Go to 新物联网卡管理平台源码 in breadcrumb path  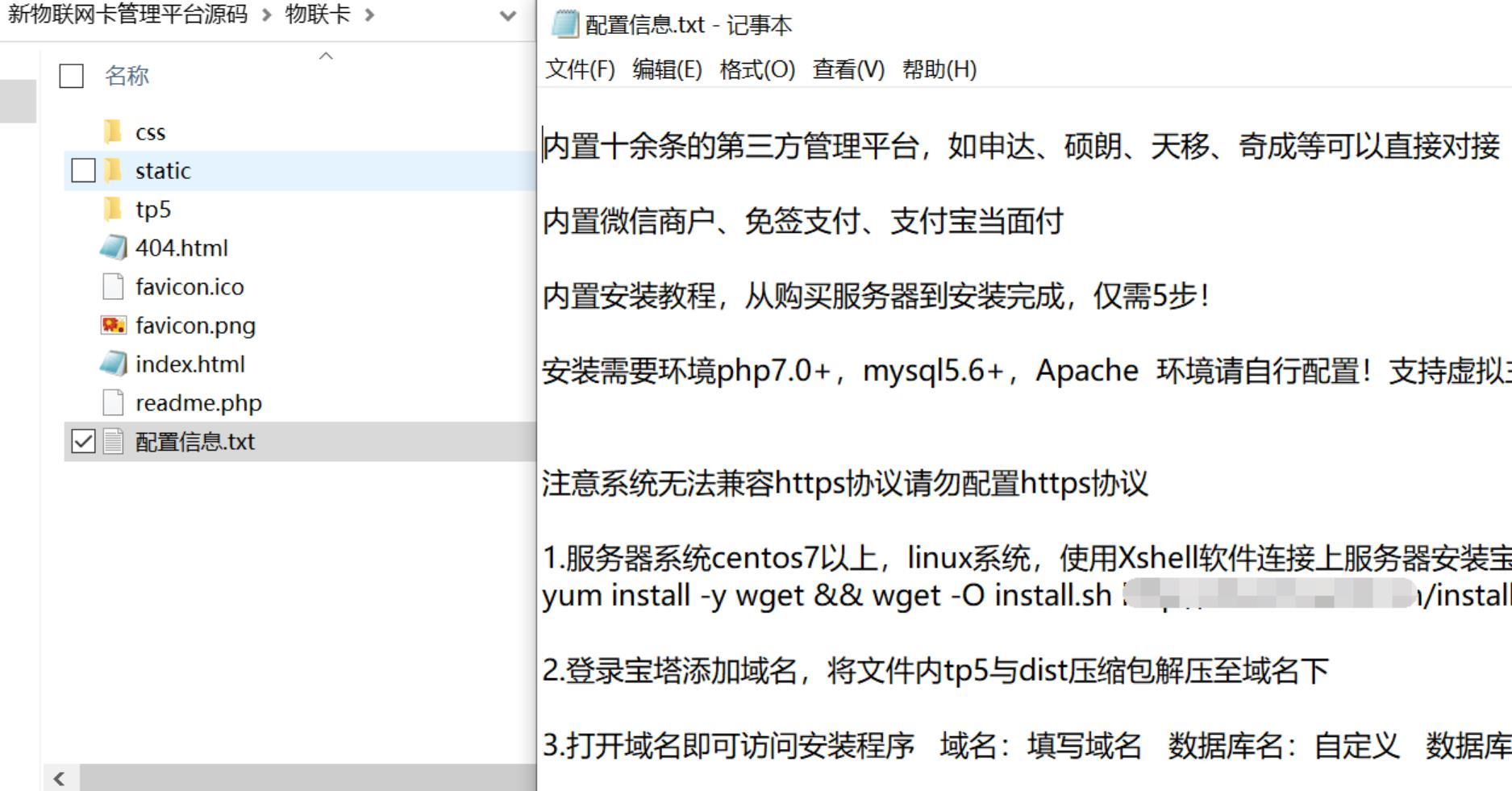coord(127,15)
